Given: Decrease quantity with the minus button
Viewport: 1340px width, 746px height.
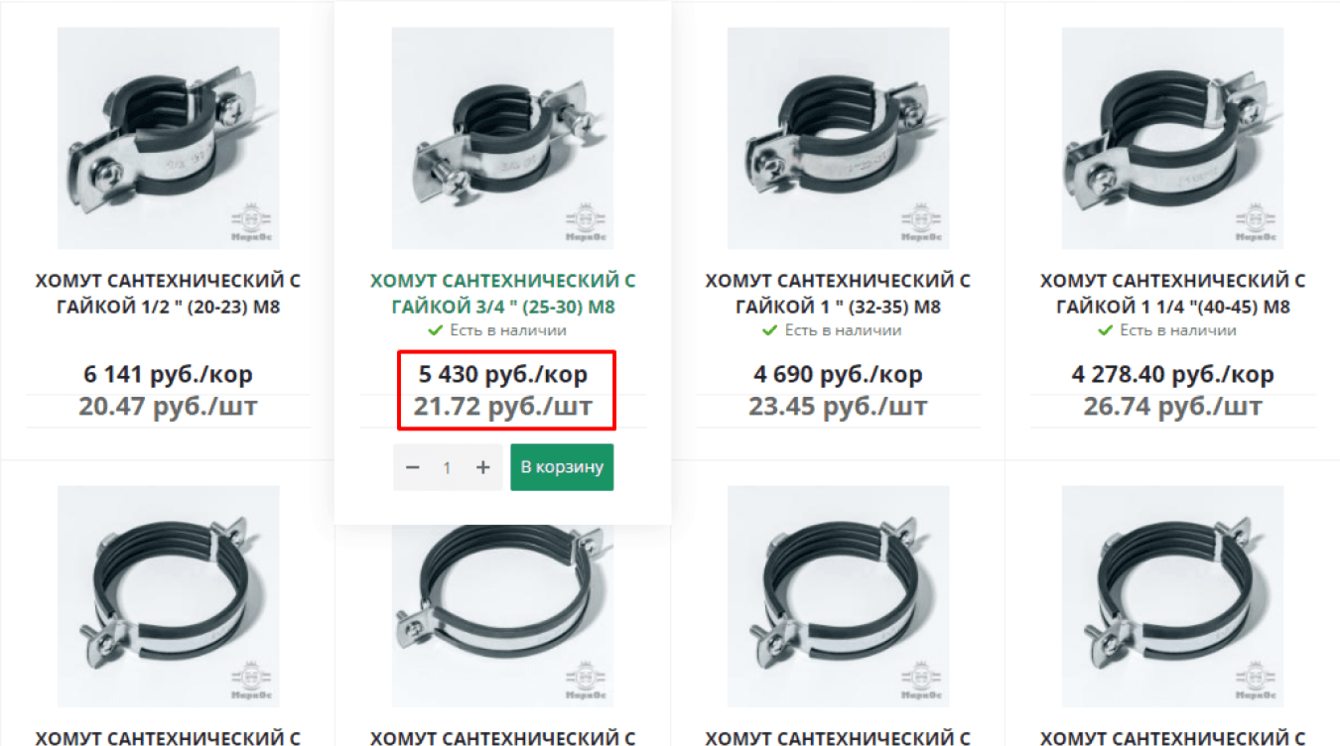Looking at the screenshot, I should 412,467.
